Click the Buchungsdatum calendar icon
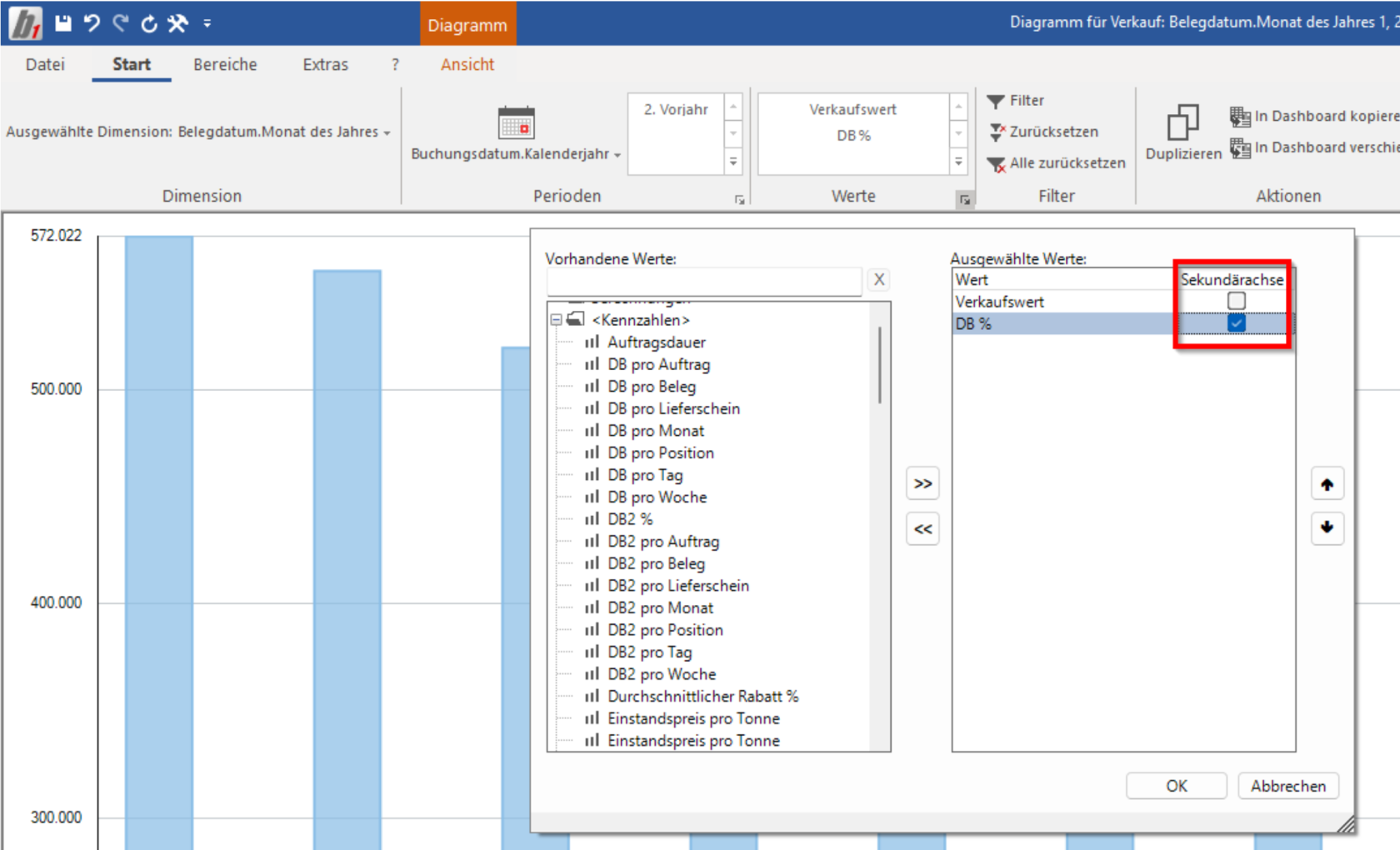 point(516,122)
